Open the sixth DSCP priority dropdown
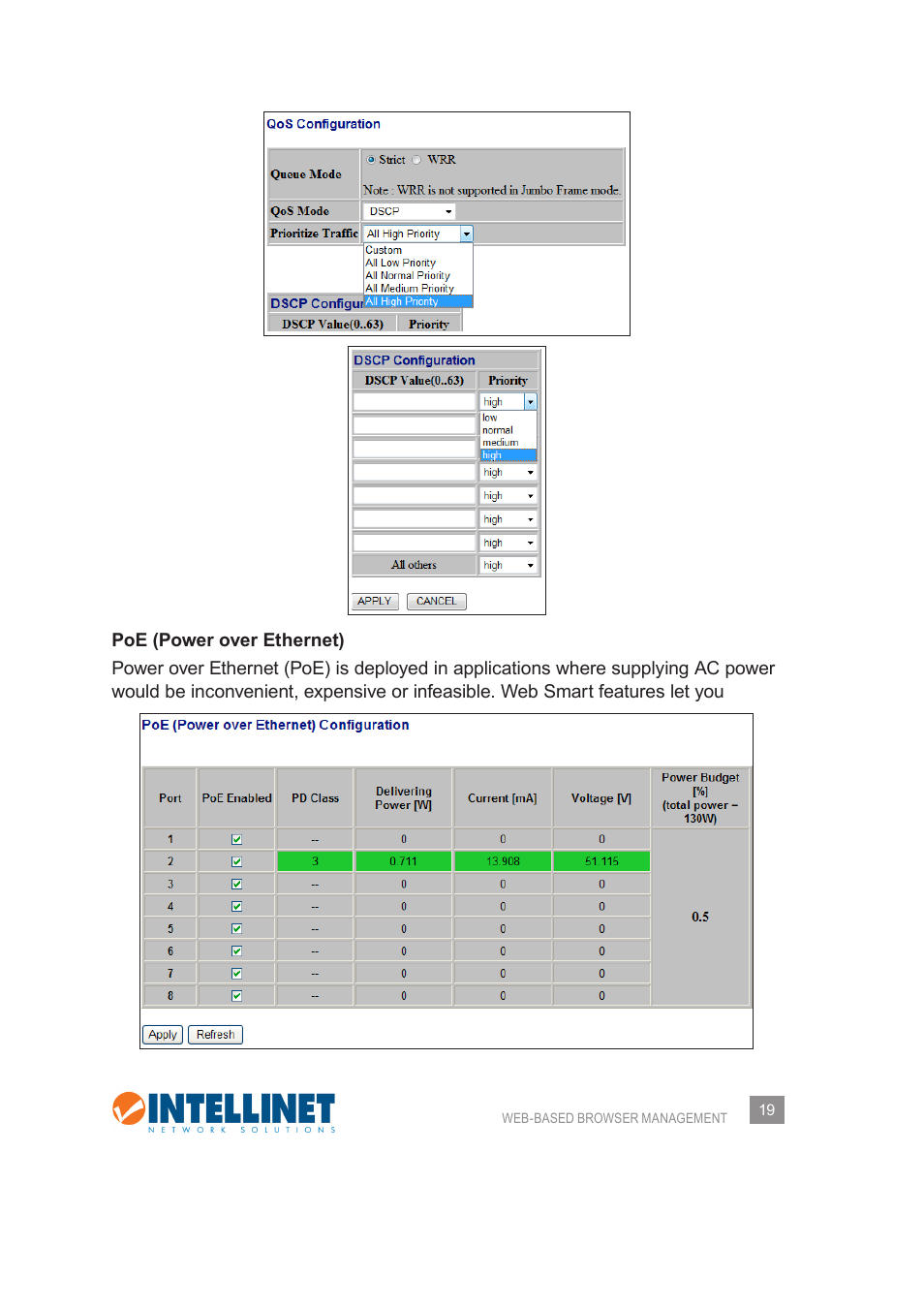Screen dimensions: 924x1308 click(508, 520)
